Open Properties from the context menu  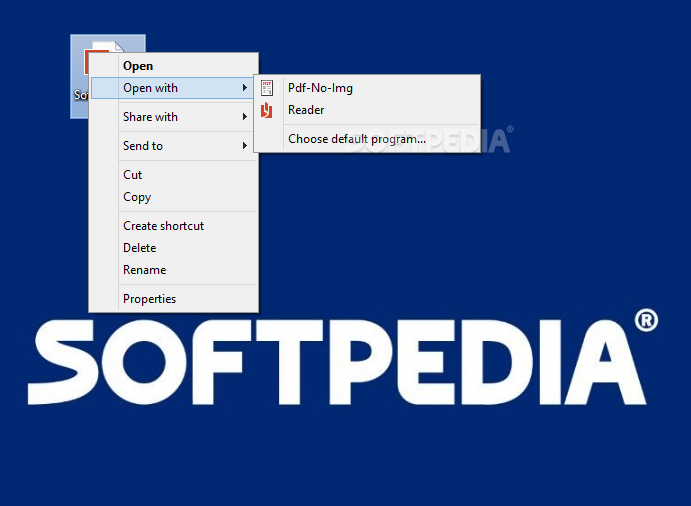173,299
